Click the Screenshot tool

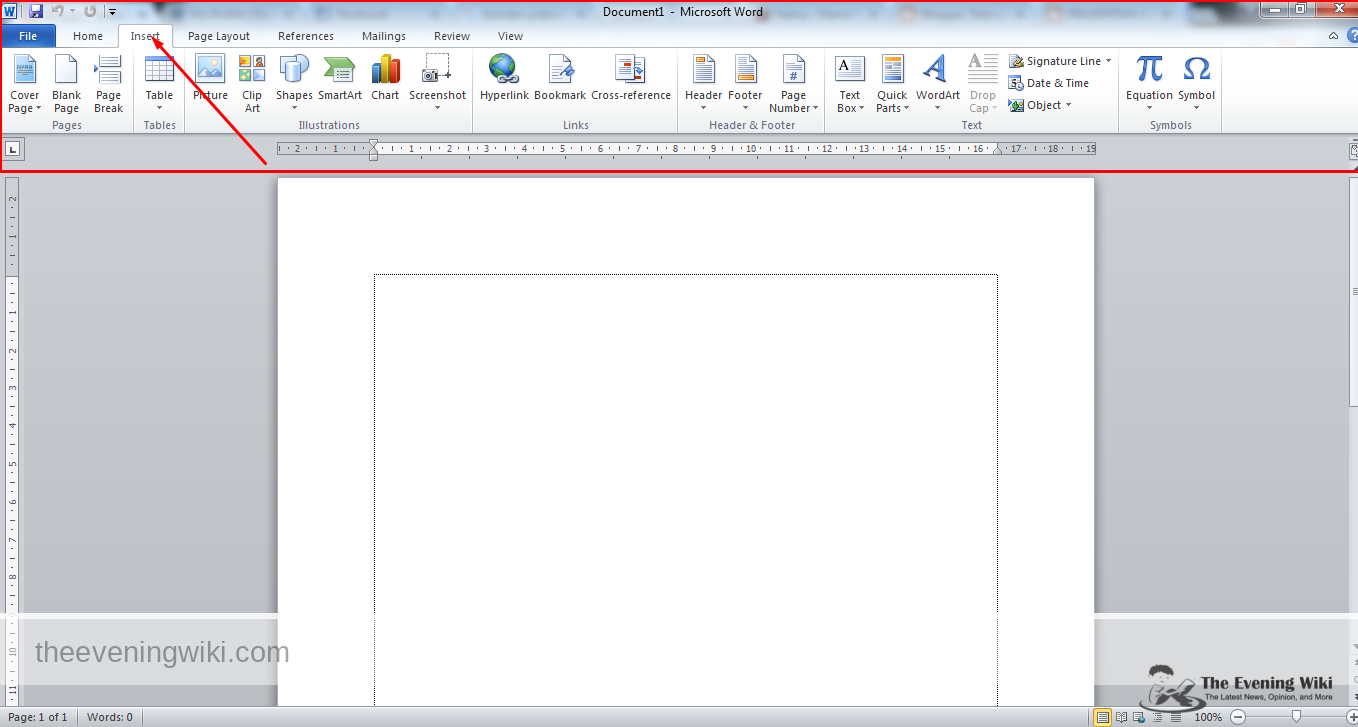[x=437, y=84]
